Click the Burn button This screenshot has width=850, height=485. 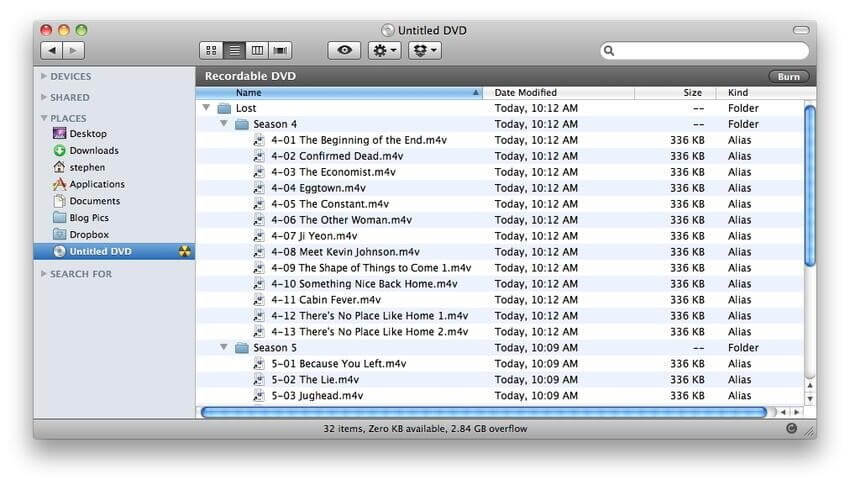[788, 76]
